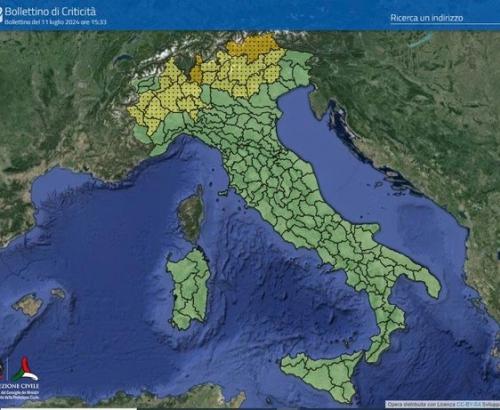
Task: Select the Salento heel zone of Puglia
Action: (x=430, y=280)
